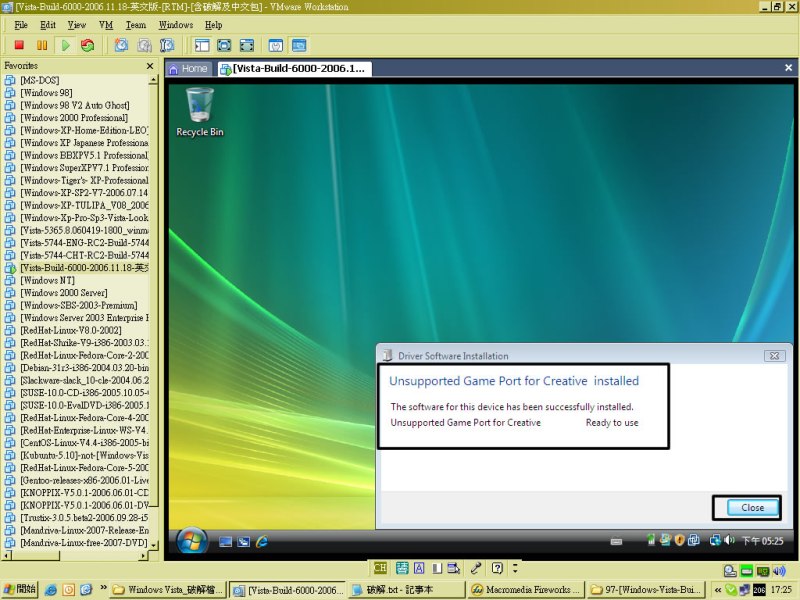The width and height of the screenshot is (800, 600).
Task: Open the Edit menu
Action: (48, 25)
